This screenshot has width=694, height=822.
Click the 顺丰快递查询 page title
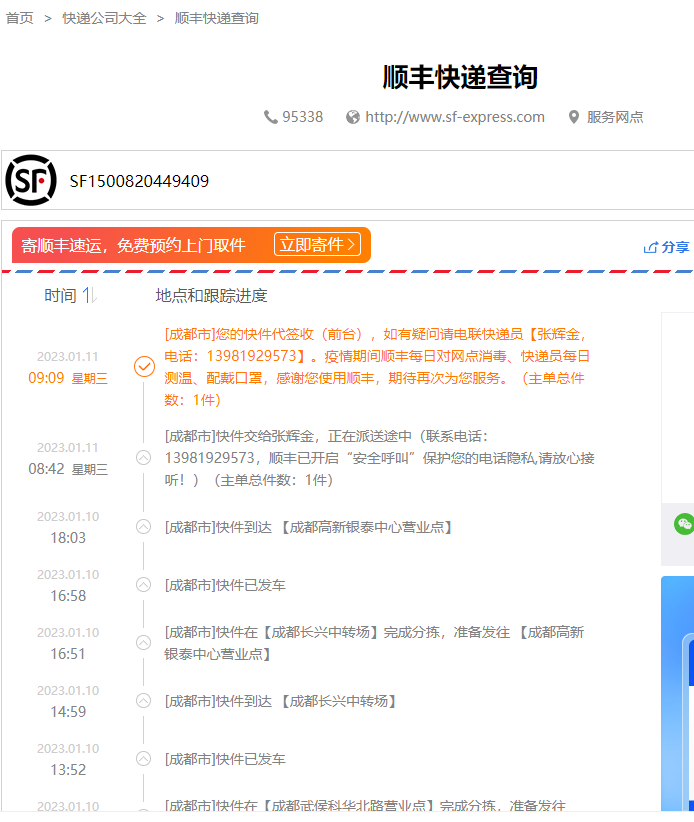point(460,77)
